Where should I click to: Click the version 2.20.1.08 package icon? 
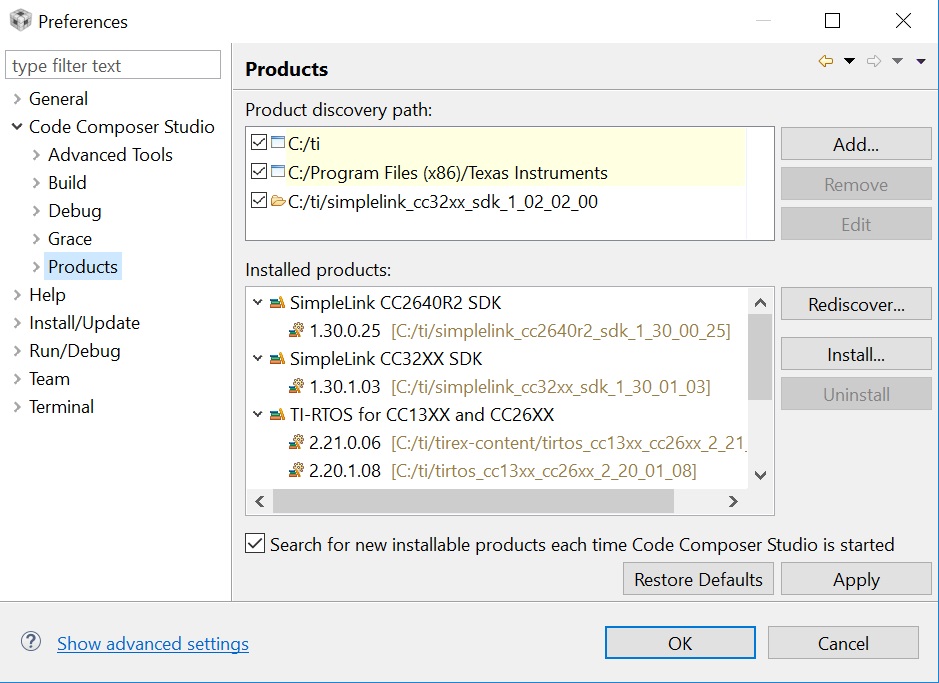(296, 471)
